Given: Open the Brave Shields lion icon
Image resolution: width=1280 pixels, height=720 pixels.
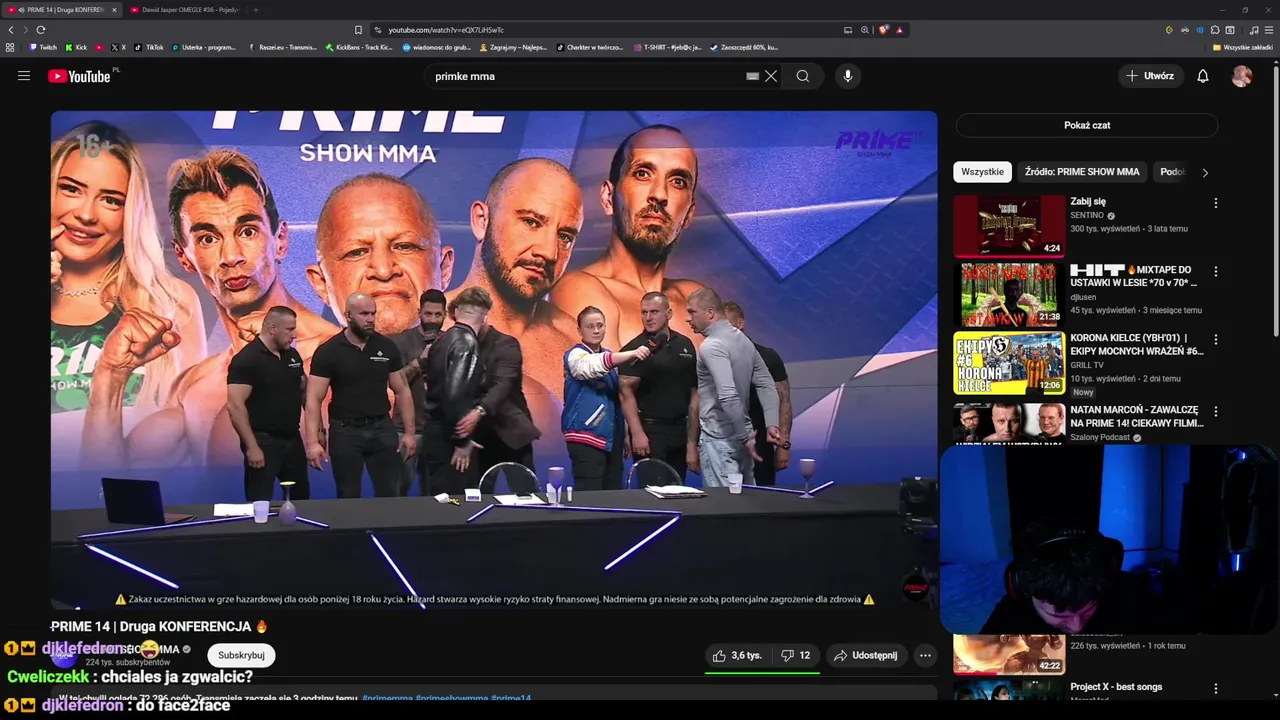Looking at the screenshot, I should point(884,30).
